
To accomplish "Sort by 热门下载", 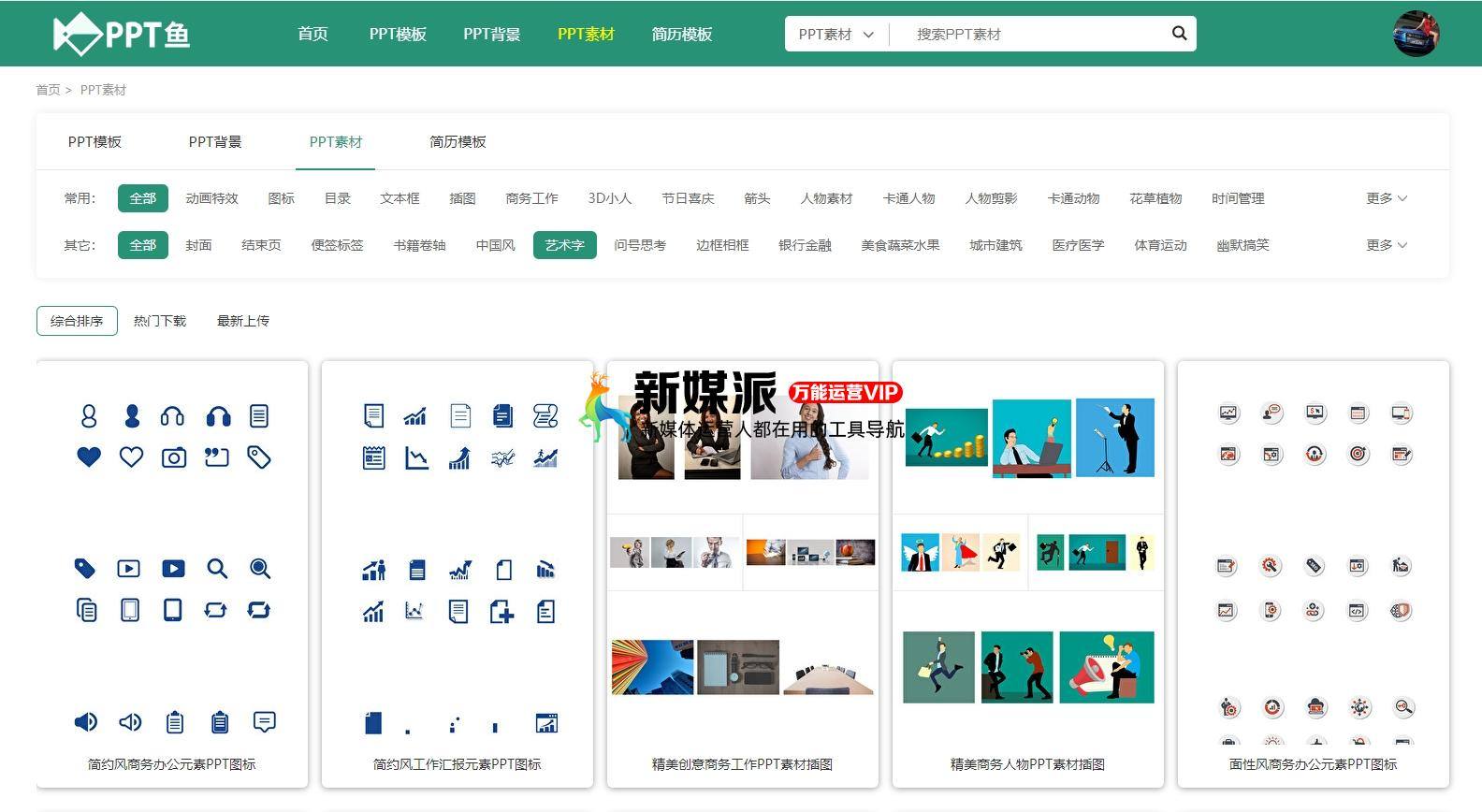I will (160, 321).
